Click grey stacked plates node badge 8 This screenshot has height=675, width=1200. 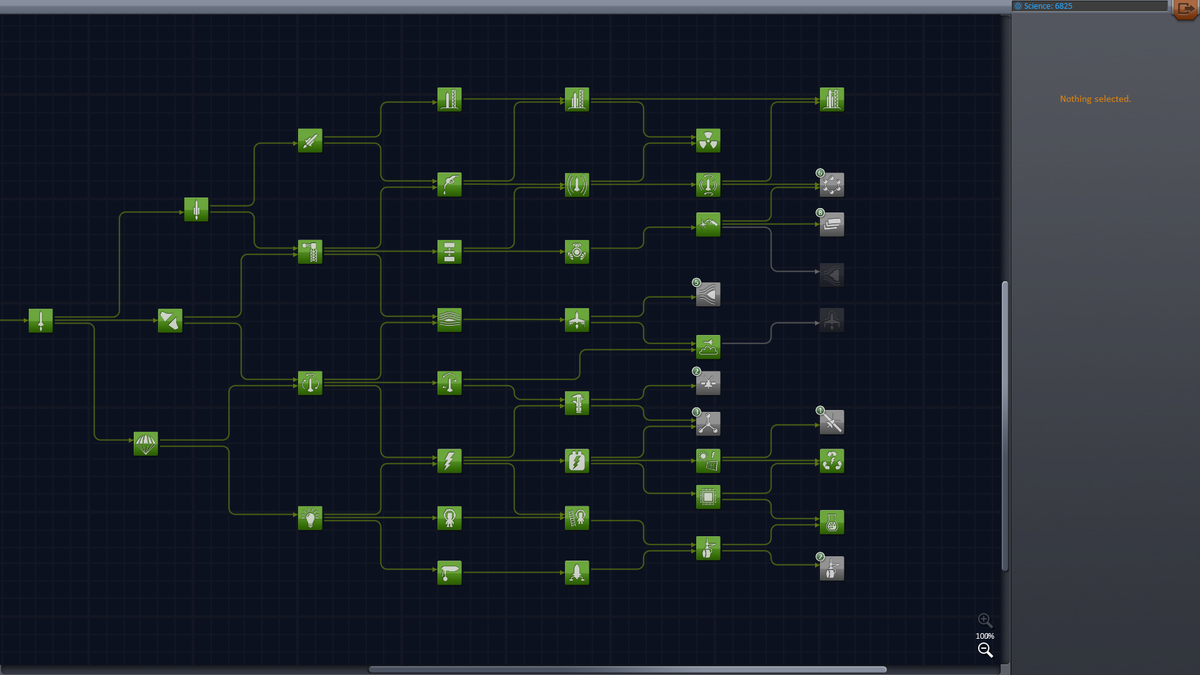point(832,224)
